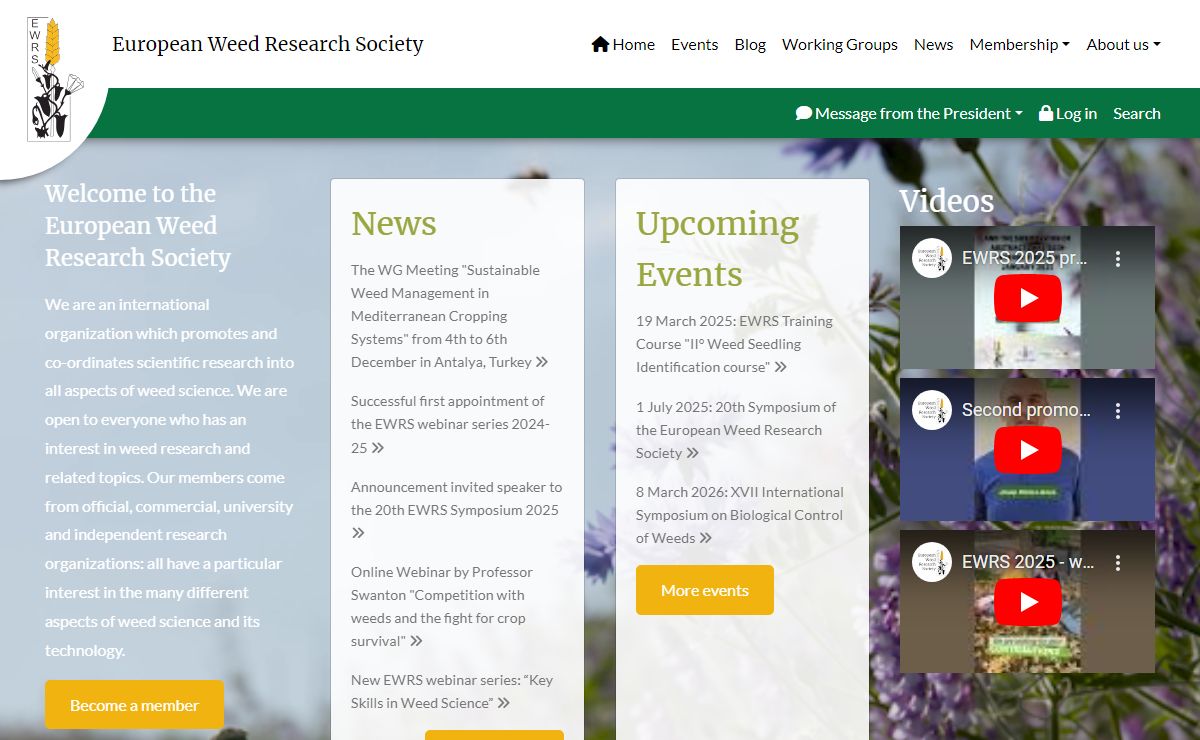Play the EWRS 2025 pr... video
This screenshot has width=1200, height=740.
tap(1027, 298)
